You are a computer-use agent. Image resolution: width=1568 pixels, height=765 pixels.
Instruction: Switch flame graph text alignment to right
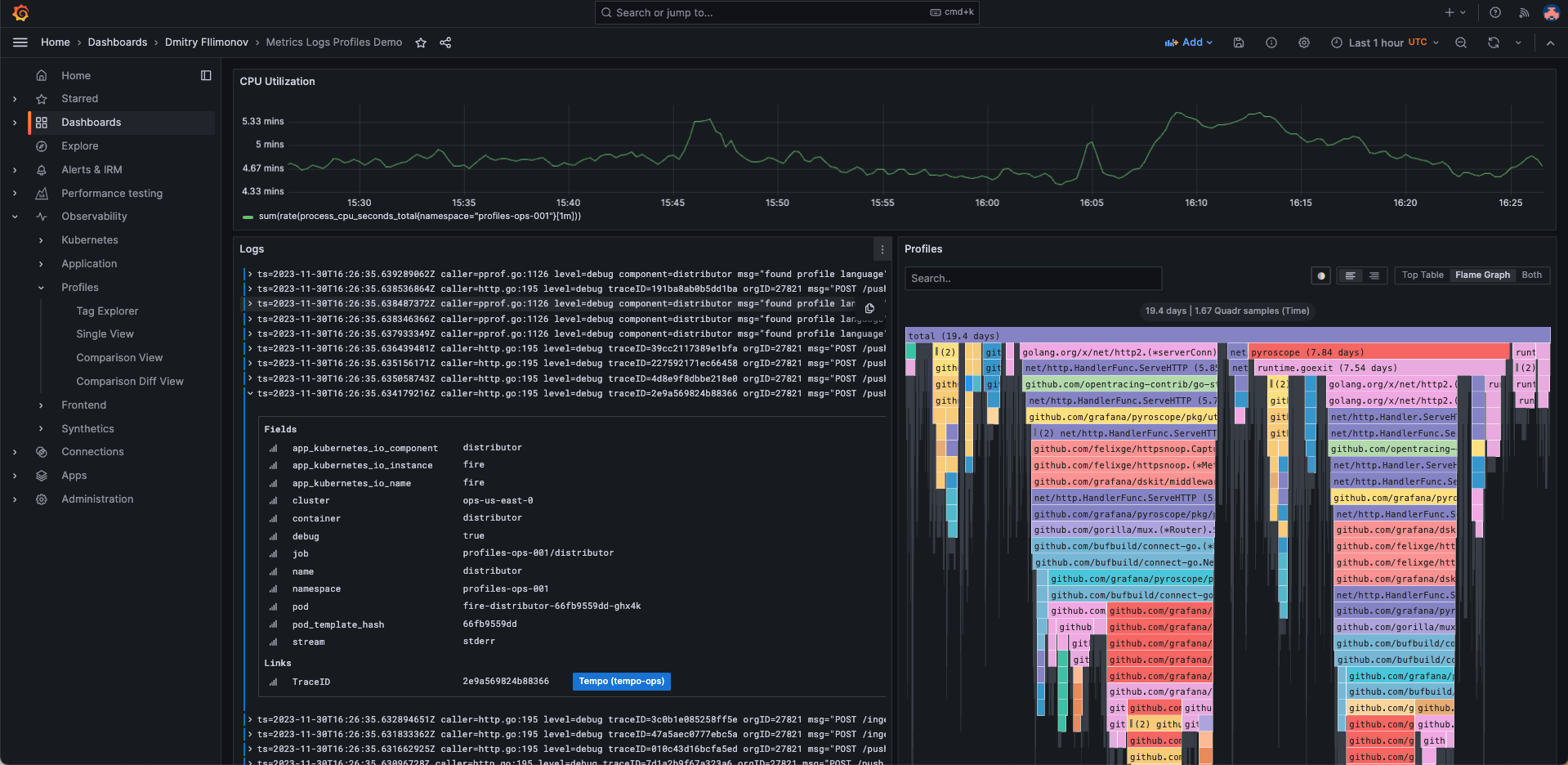click(1374, 275)
